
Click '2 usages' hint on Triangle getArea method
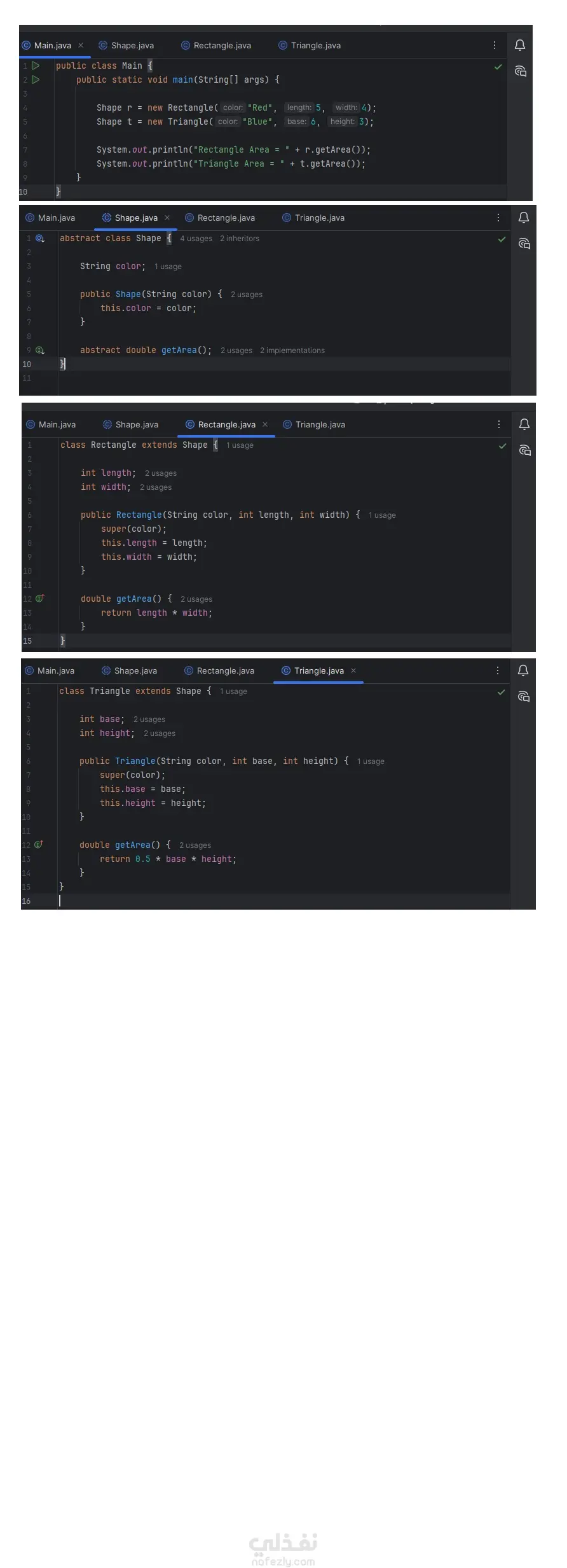(x=195, y=845)
